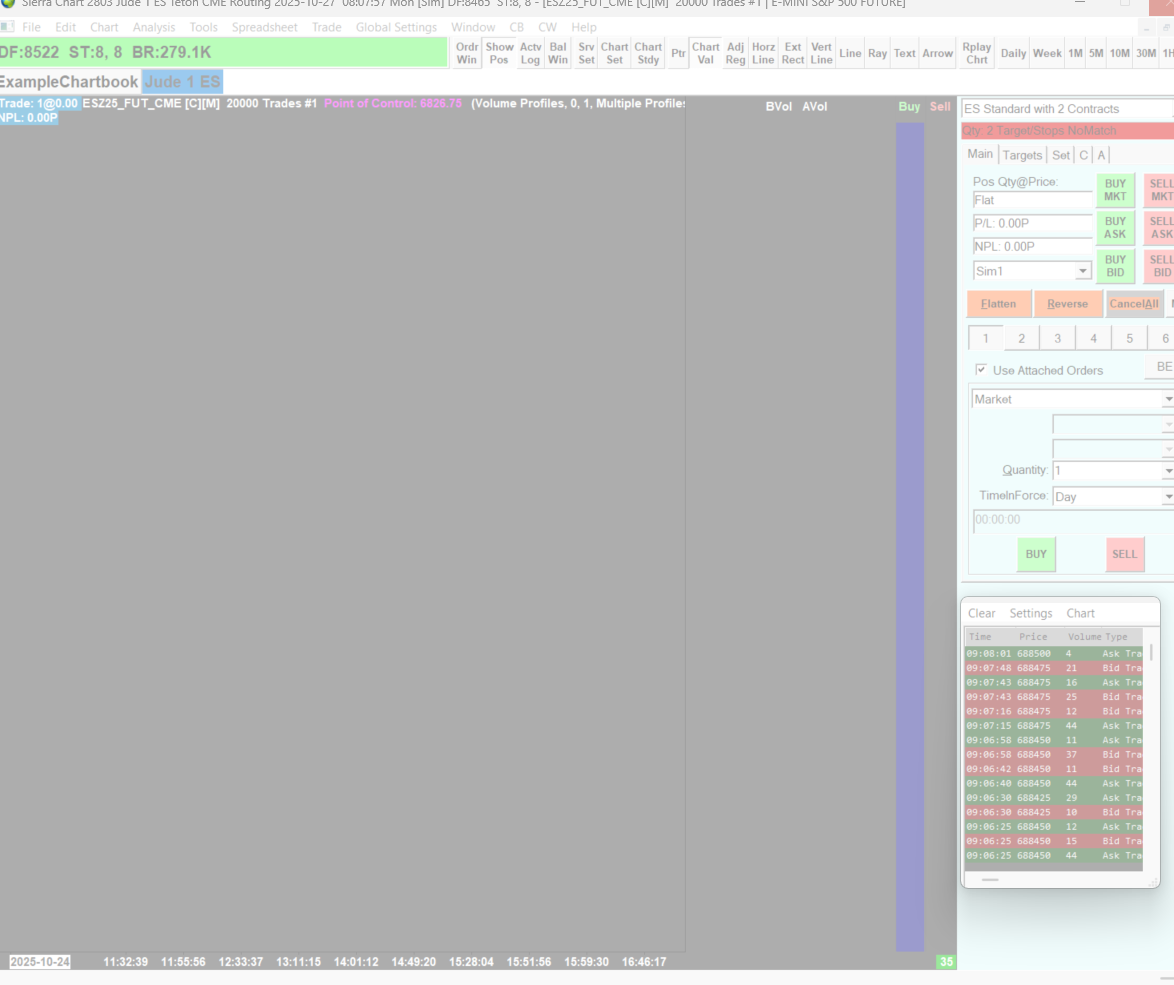Open the File menu
The height and width of the screenshot is (985, 1174).
(x=31, y=27)
